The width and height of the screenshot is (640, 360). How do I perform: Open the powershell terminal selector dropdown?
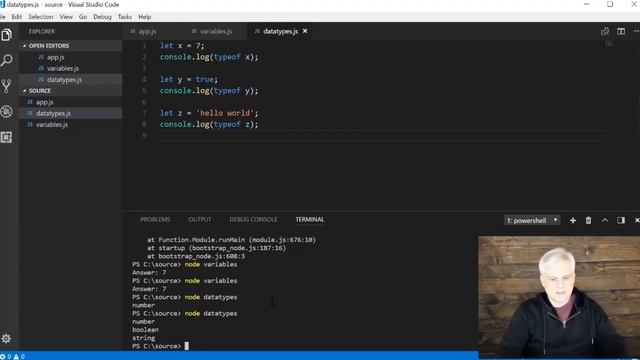click(x=532, y=220)
